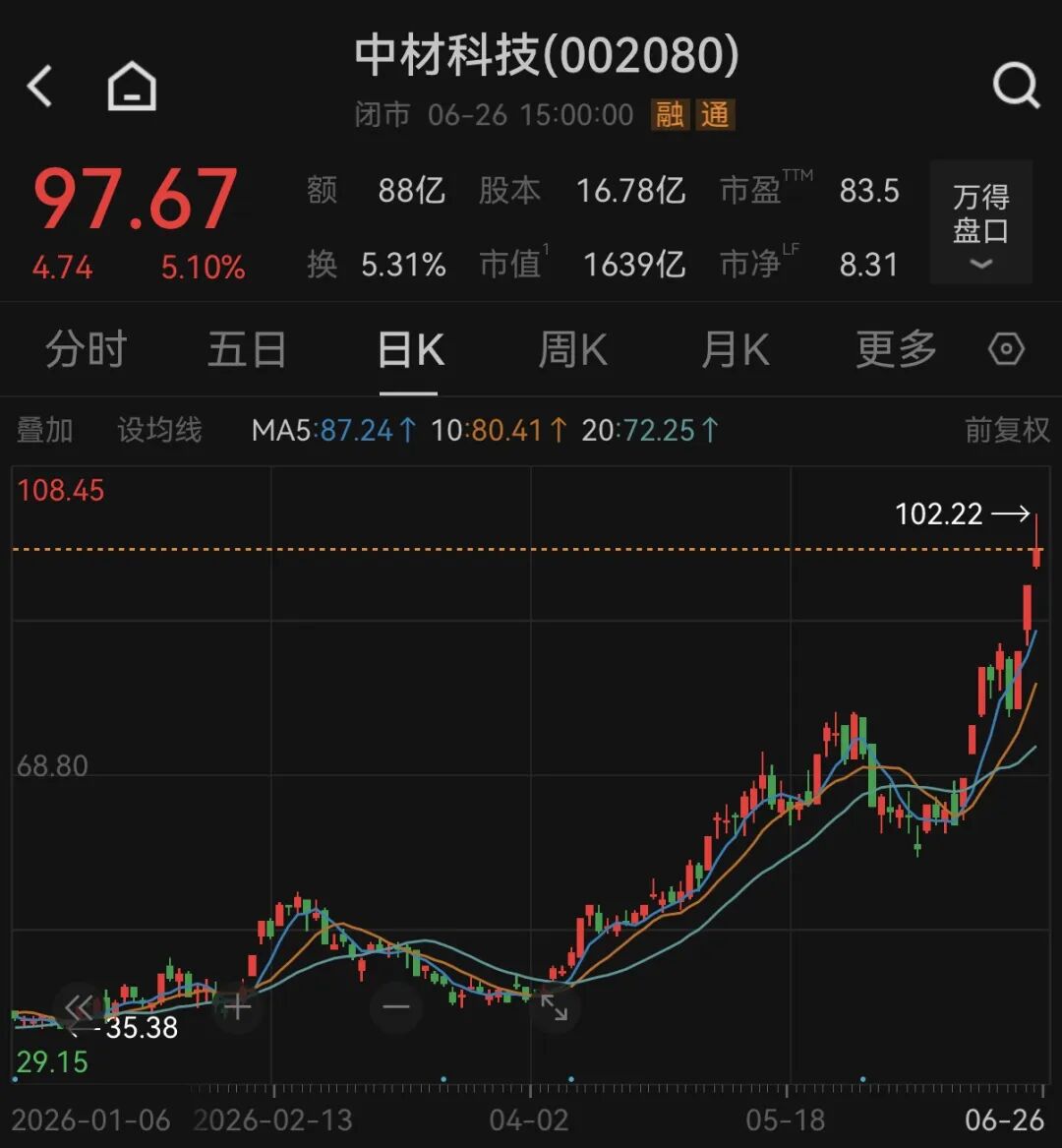The image size is (1062, 1148).
Task: Switch to 周K tab
Action: pyautogui.click(x=572, y=349)
